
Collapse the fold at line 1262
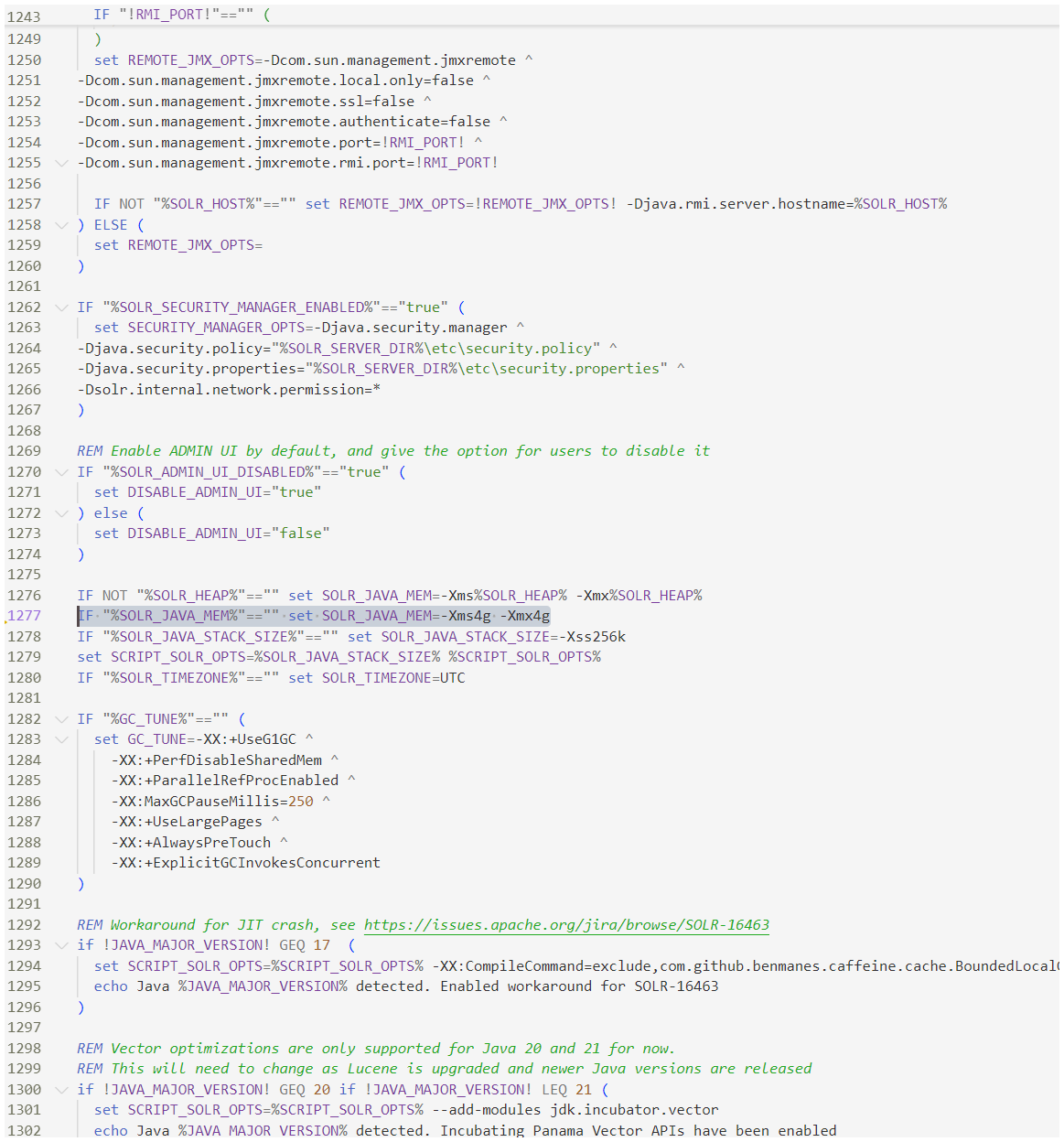(61, 307)
